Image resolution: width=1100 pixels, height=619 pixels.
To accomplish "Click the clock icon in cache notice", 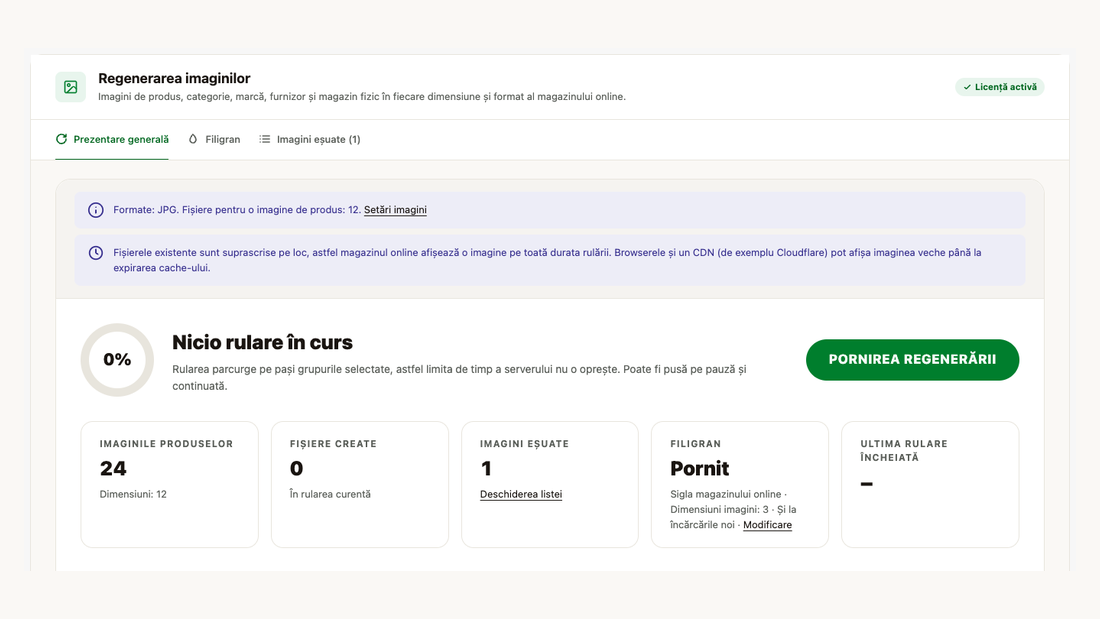I will (x=96, y=253).
